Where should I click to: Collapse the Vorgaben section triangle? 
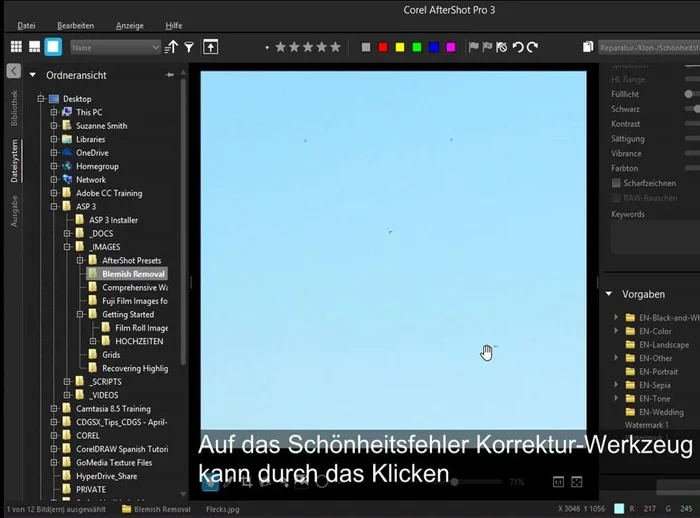coord(609,294)
